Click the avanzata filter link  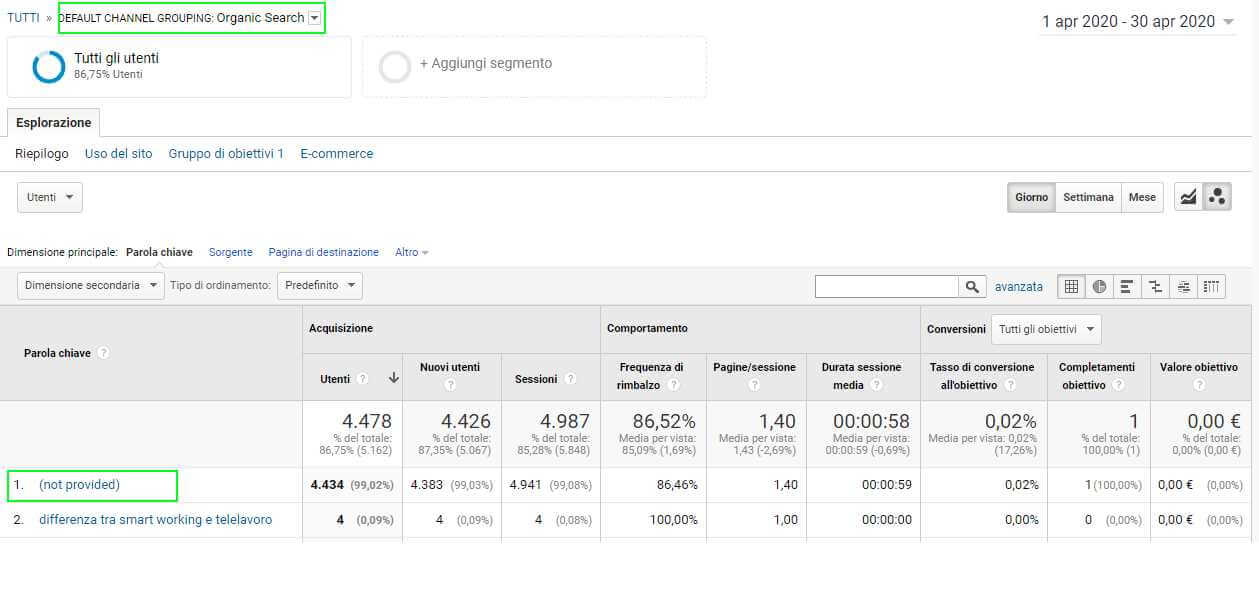1018,287
